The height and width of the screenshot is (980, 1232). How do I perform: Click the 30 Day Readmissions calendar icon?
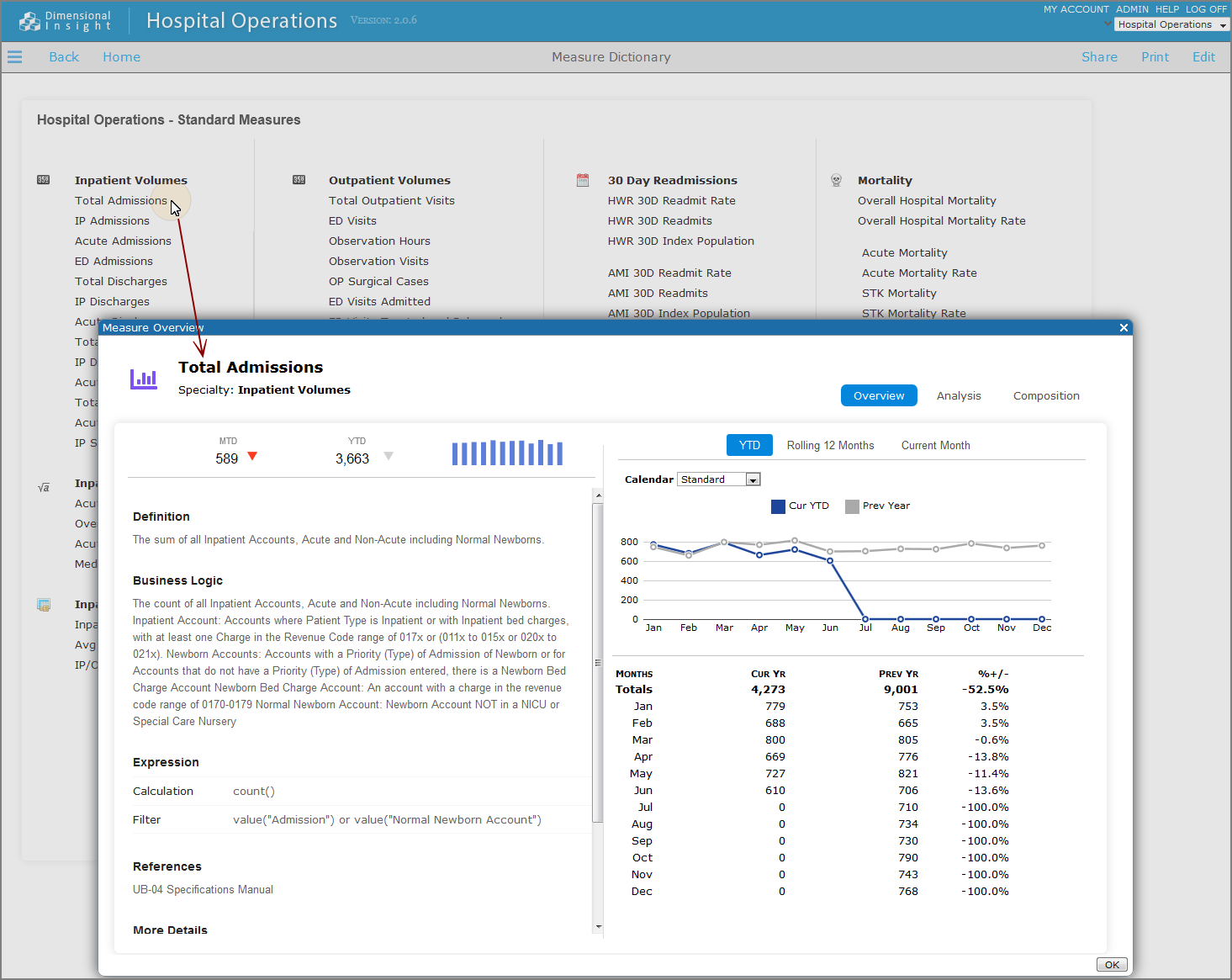tap(583, 180)
